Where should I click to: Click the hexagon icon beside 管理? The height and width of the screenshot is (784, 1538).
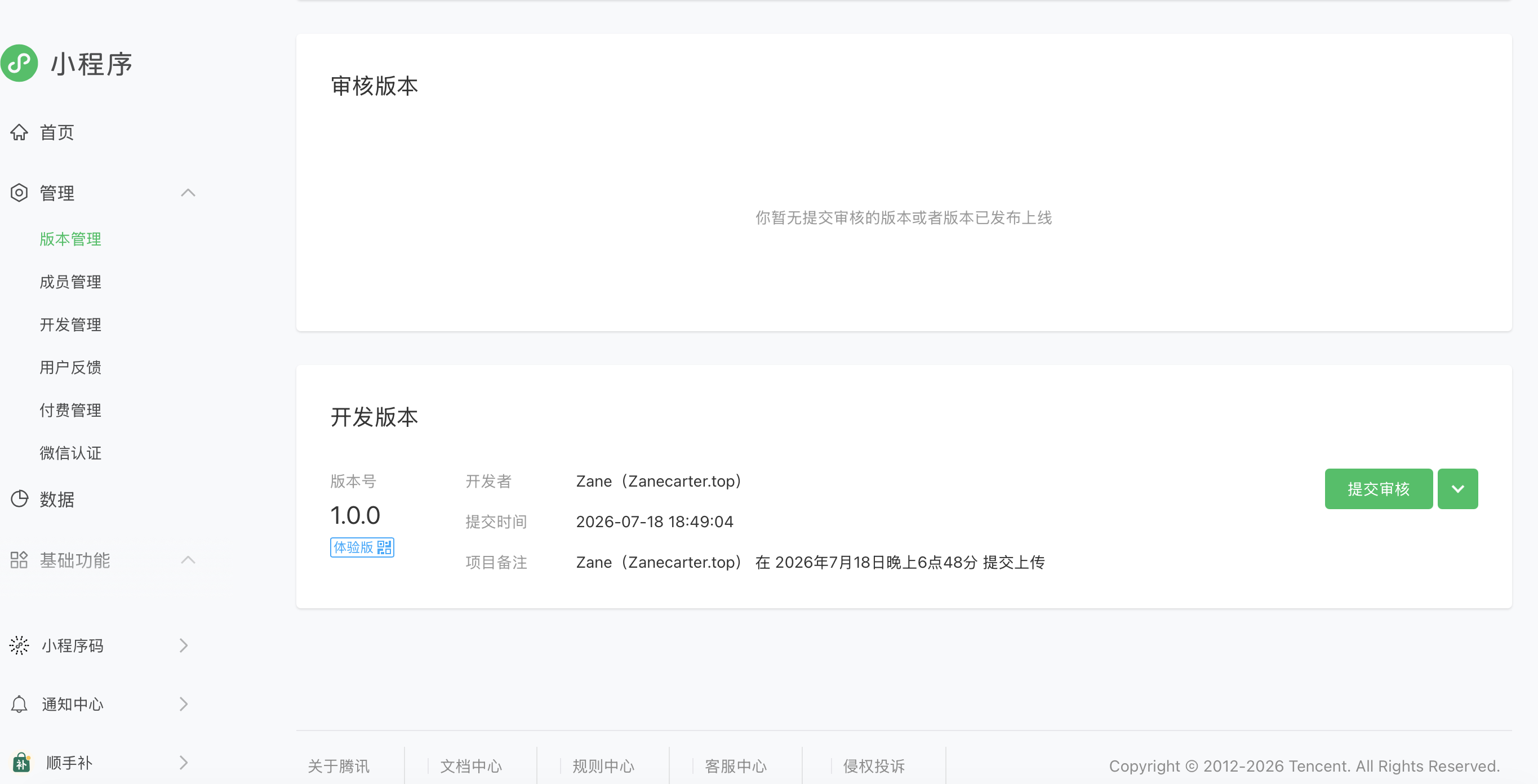click(19, 192)
